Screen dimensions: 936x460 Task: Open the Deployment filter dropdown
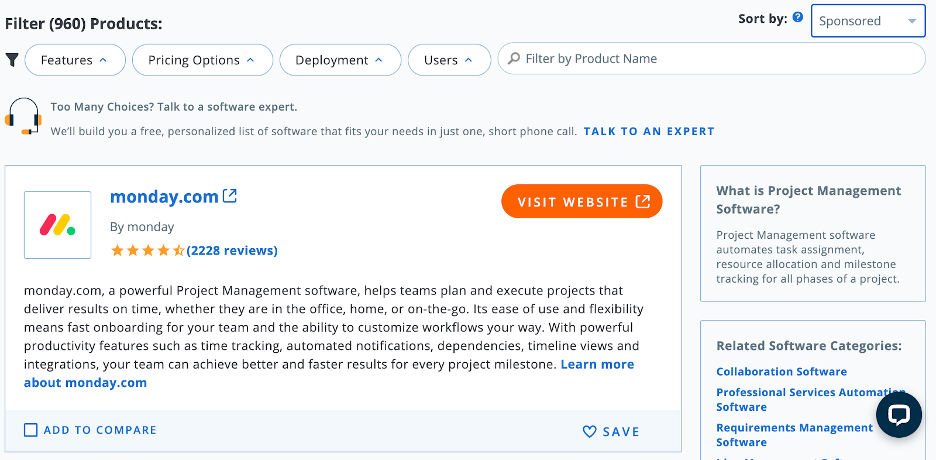(x=340, y=60)
